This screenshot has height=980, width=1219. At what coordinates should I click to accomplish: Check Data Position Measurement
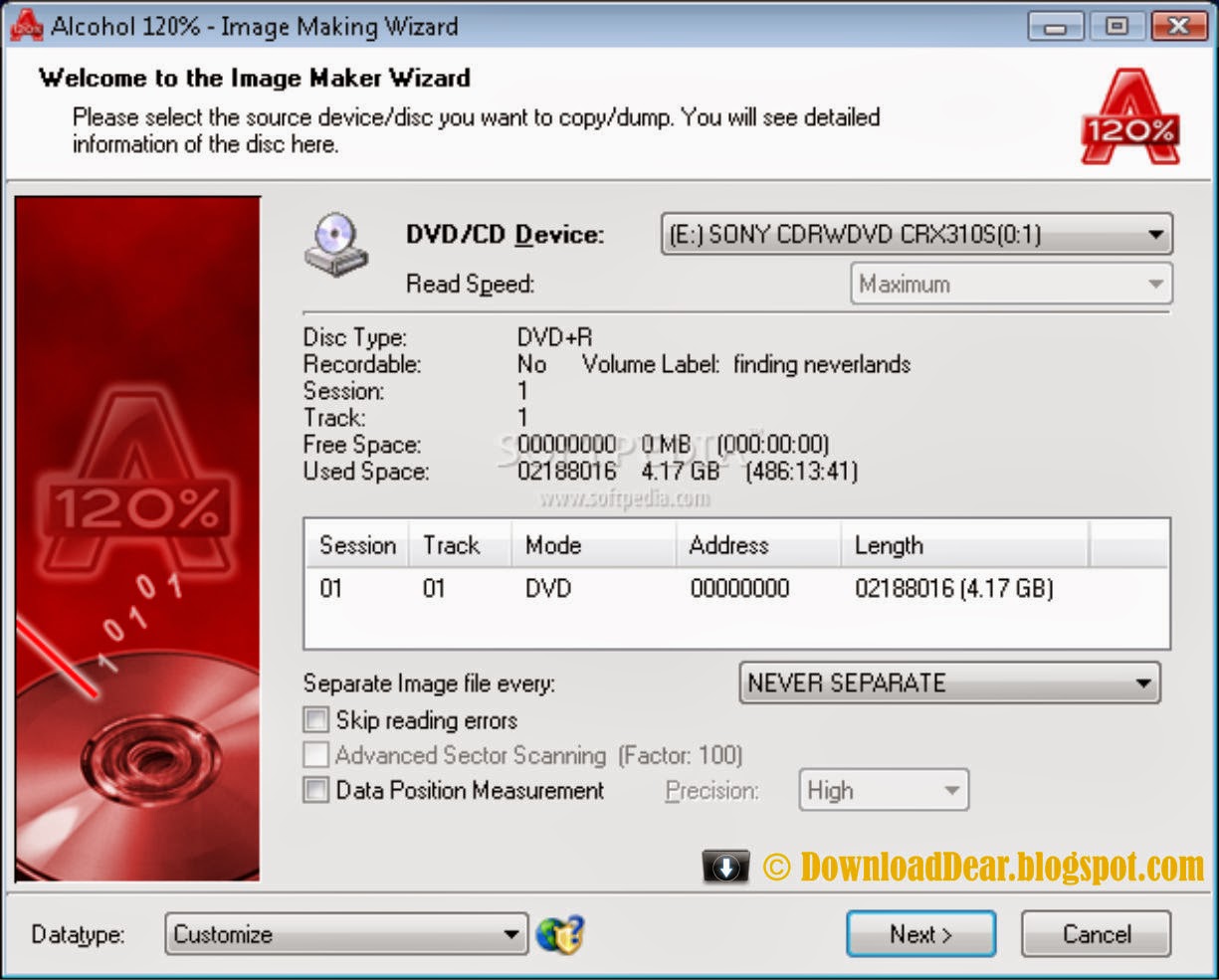(315, 790)
